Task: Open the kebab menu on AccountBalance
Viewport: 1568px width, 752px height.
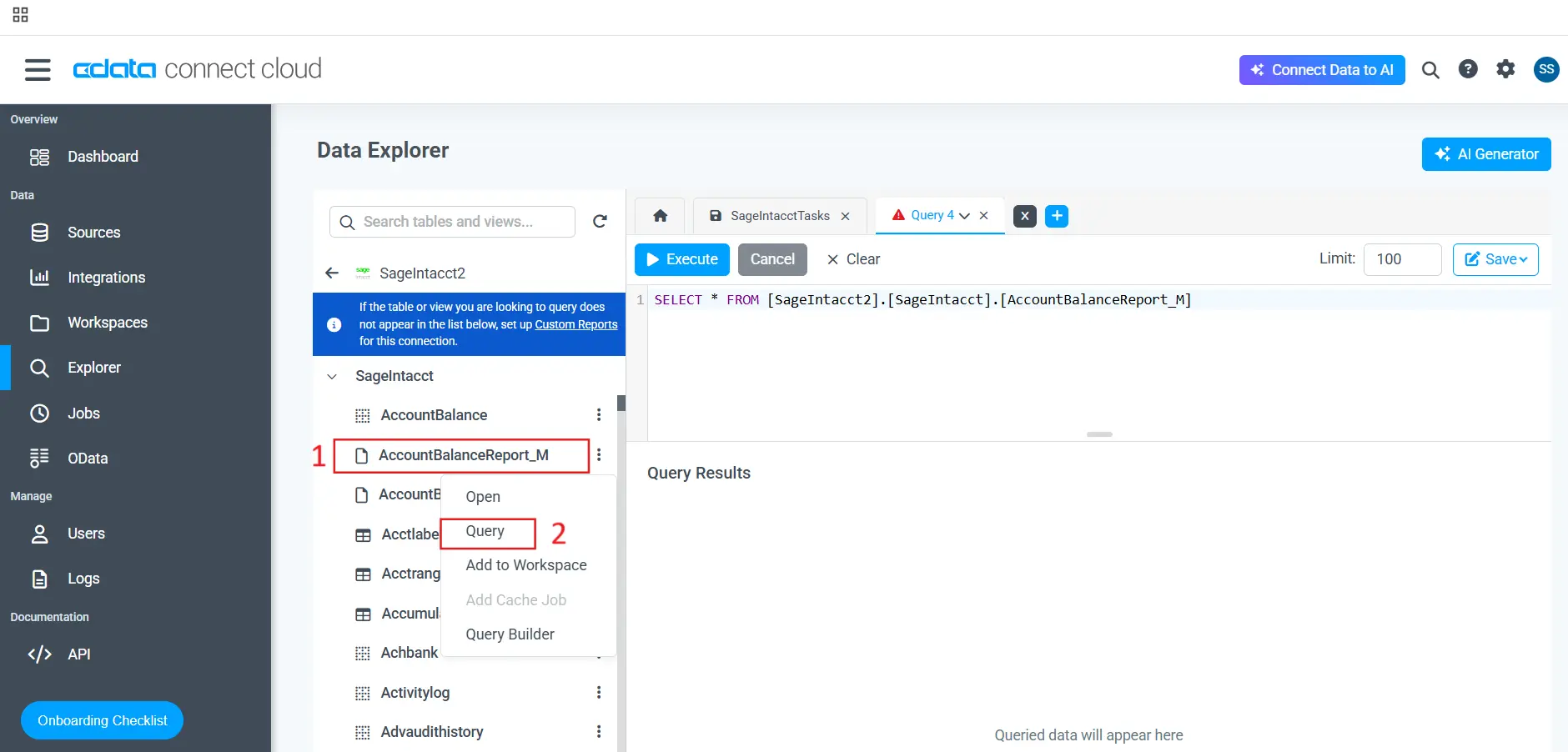Action: 599,414
